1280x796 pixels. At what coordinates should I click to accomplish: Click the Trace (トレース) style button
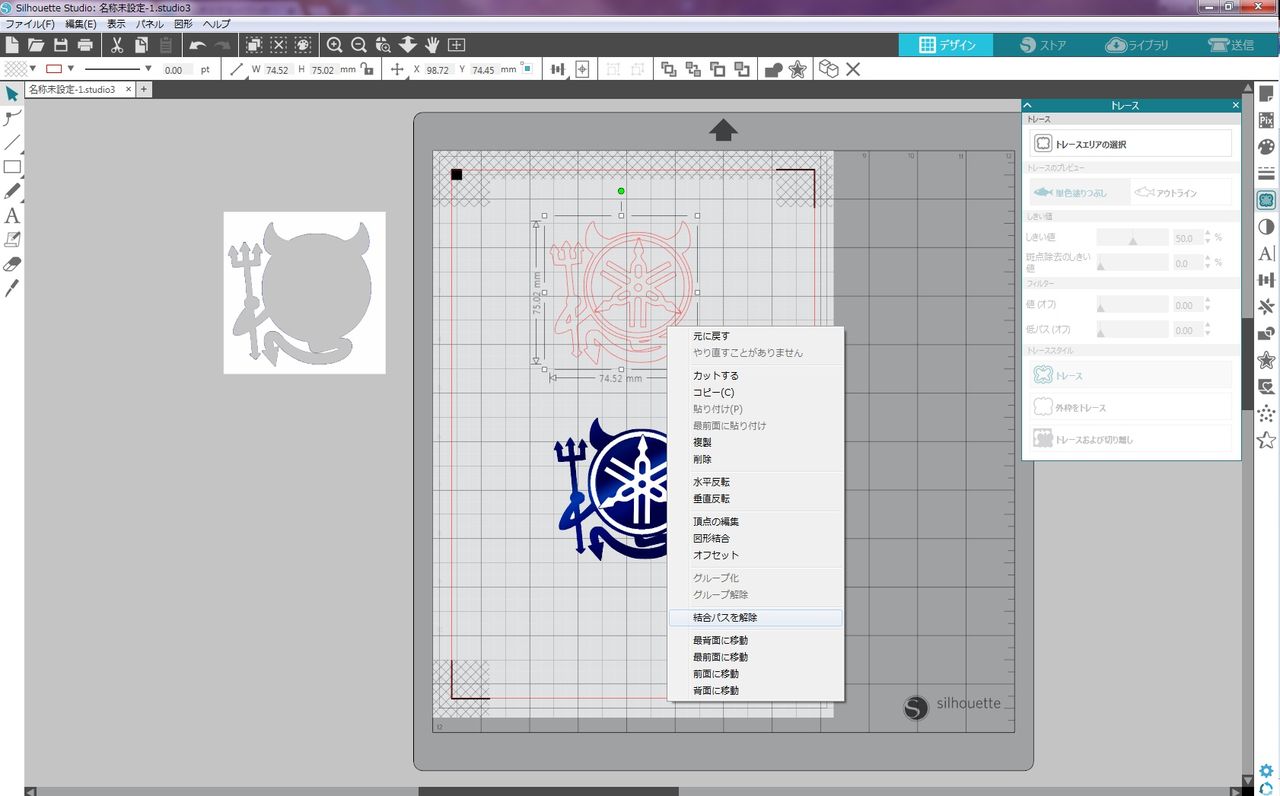1130,376
